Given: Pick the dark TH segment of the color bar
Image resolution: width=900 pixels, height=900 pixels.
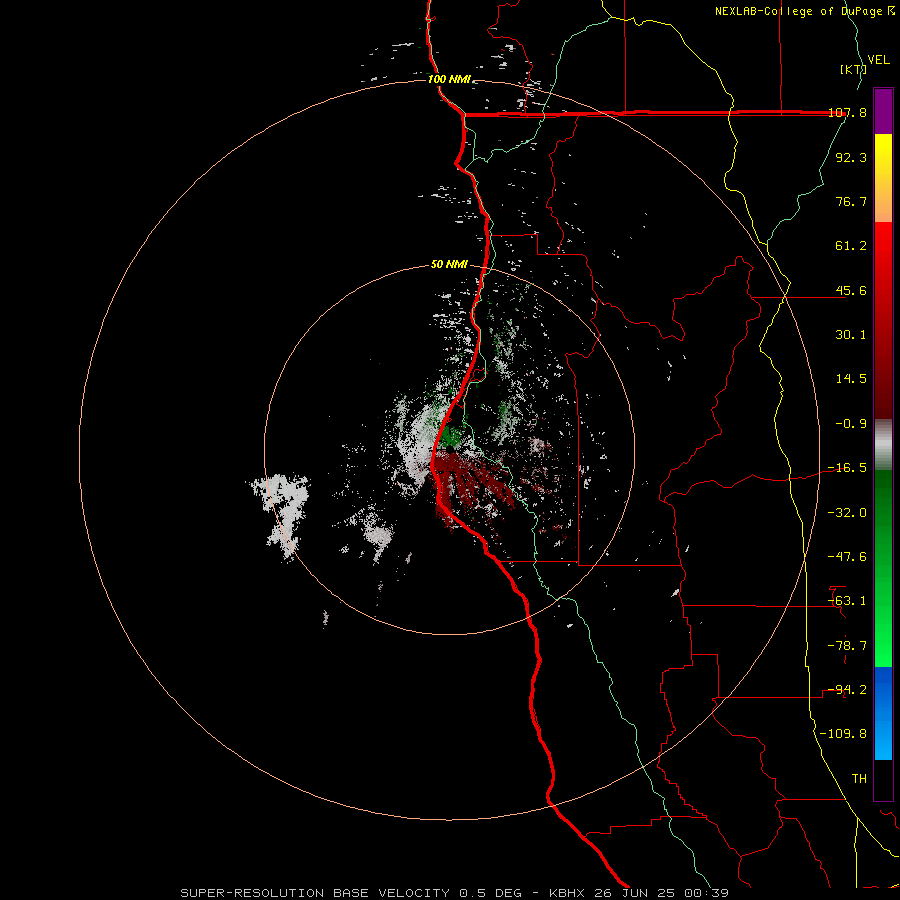Looking at the screenshot, I should tap(883, 780).
